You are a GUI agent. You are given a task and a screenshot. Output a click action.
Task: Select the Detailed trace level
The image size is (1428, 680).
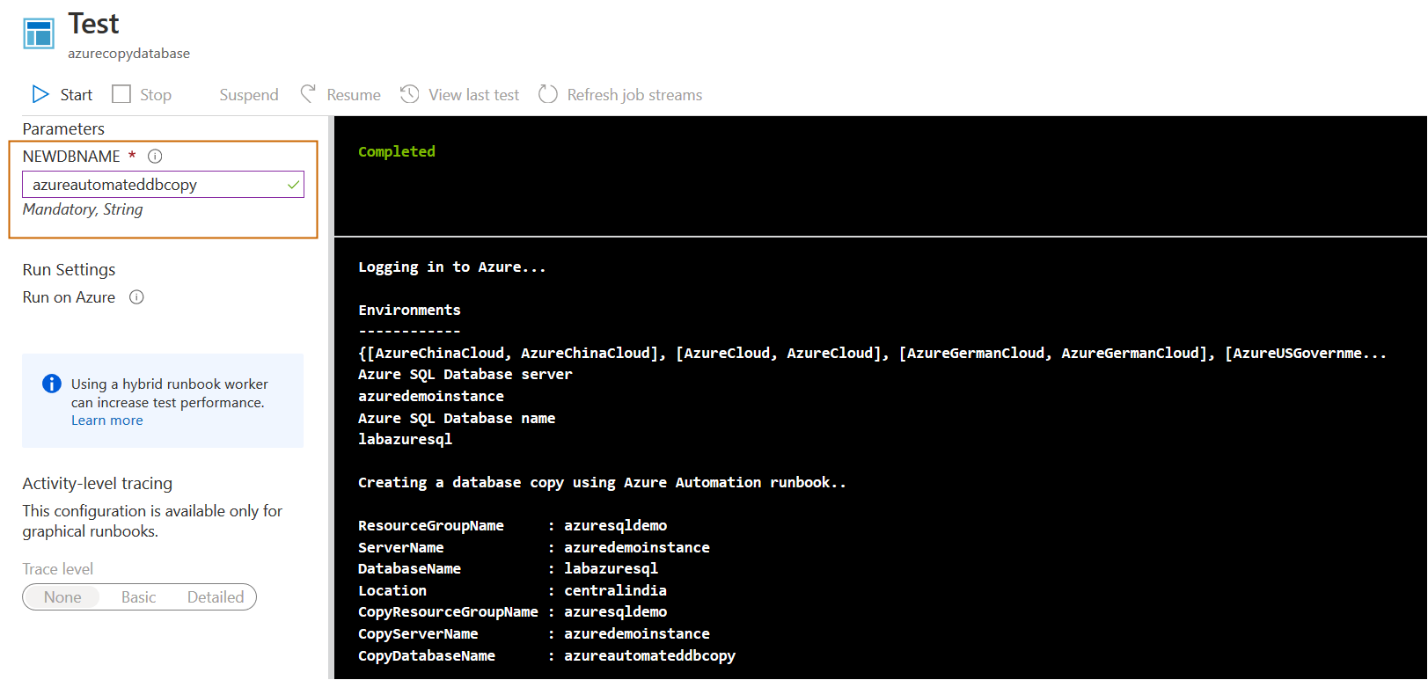coord(215,597)
